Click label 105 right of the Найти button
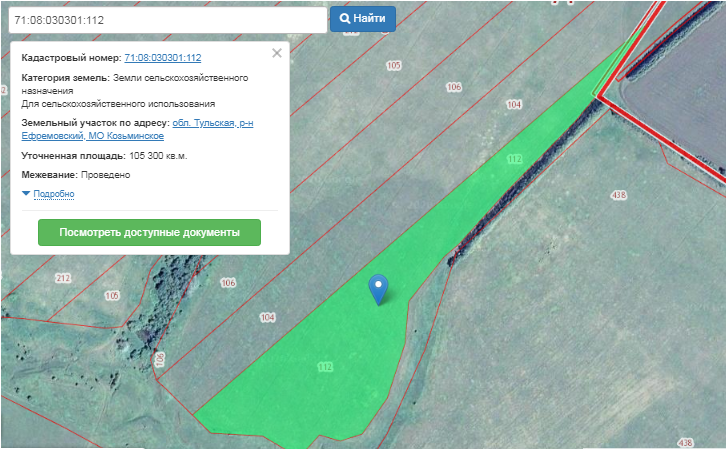This screenshot has width=727, height=450. 393,65
